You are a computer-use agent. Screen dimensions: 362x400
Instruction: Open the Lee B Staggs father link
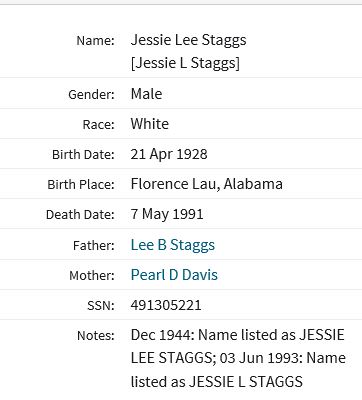173,245
